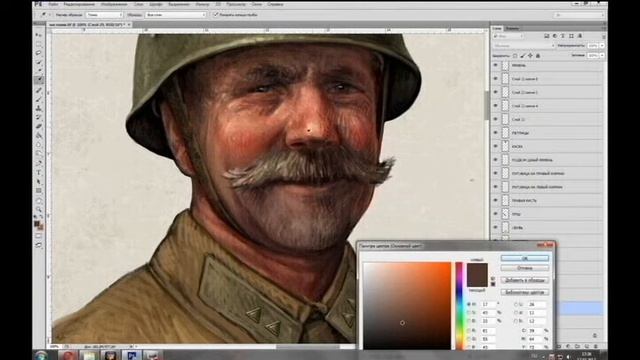Select the Hand tool
The height and width of the screenshot is (360, 640).
(x=39, y=201)
